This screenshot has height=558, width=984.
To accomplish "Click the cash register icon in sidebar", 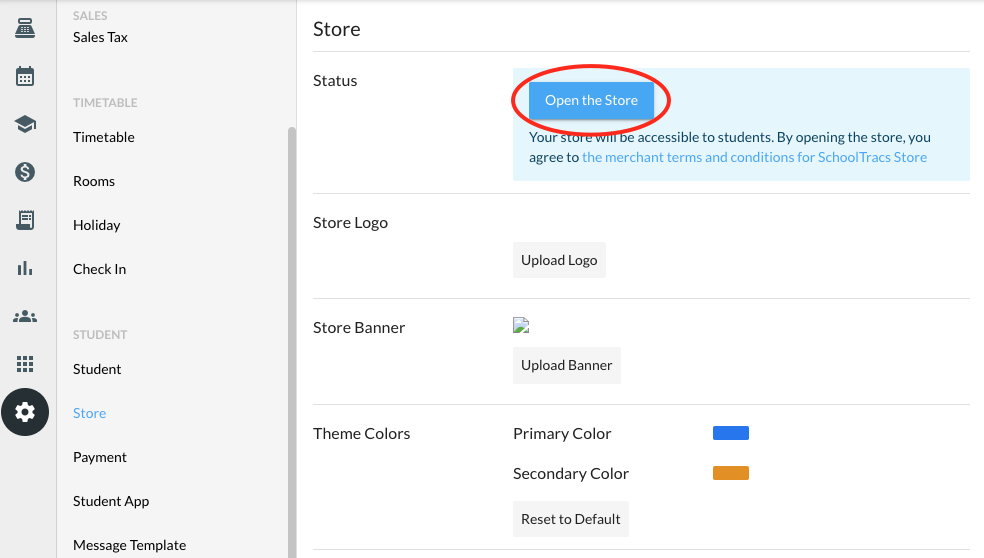I will point(25,28).
